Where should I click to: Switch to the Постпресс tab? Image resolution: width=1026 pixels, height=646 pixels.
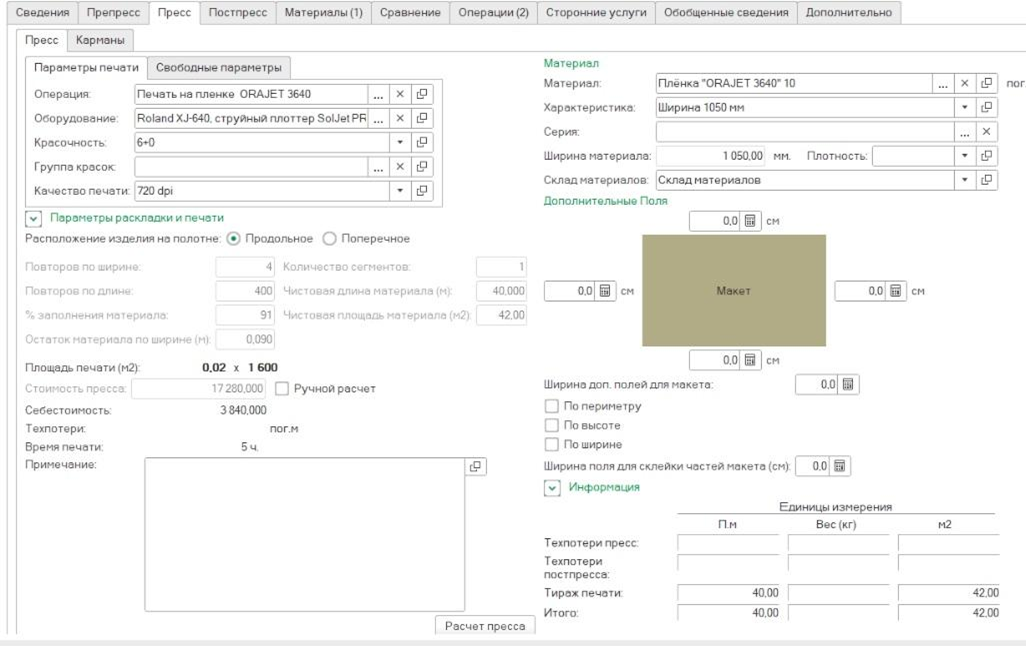pos(237,13)
